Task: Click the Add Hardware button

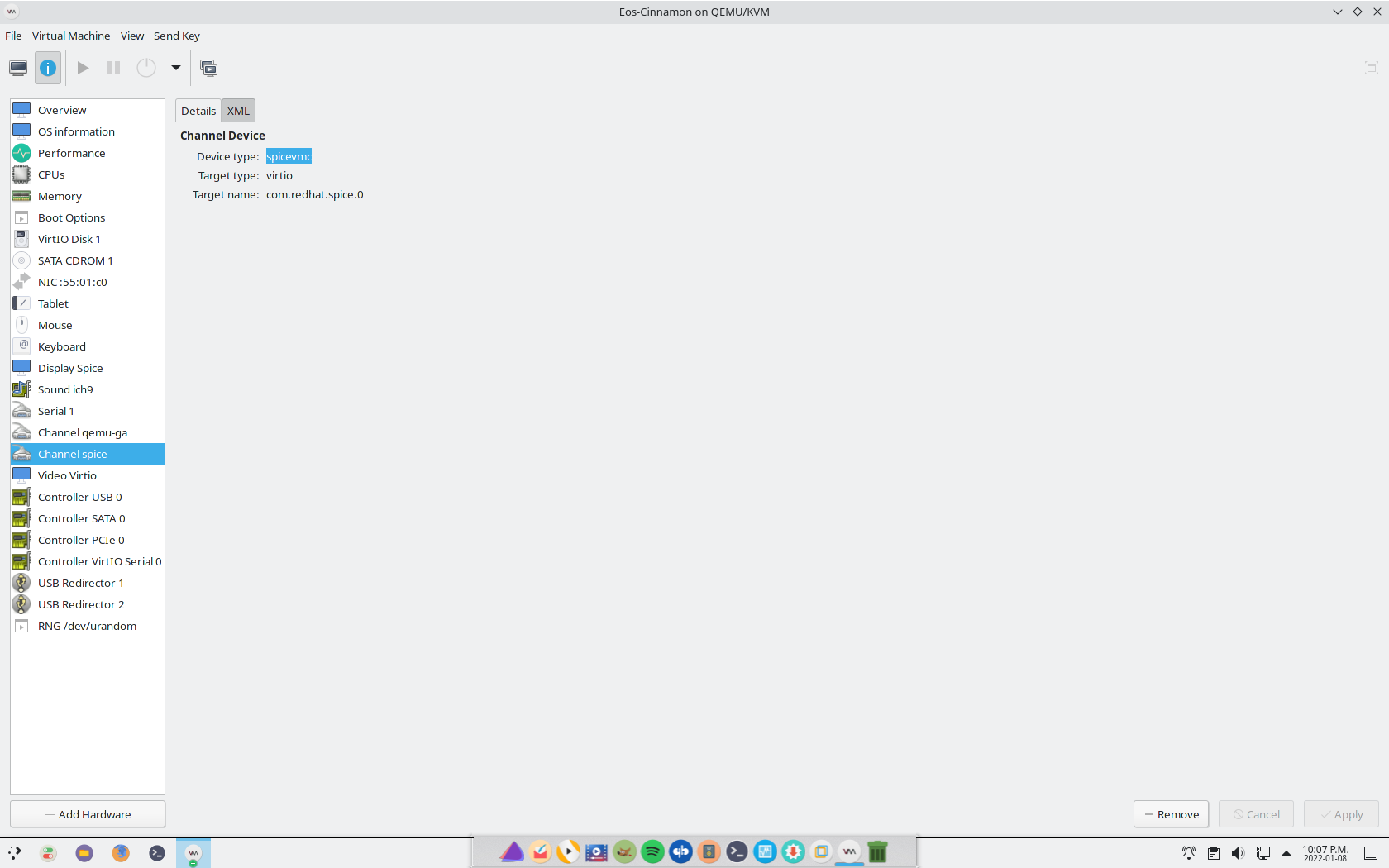Action: pos(88,814)
